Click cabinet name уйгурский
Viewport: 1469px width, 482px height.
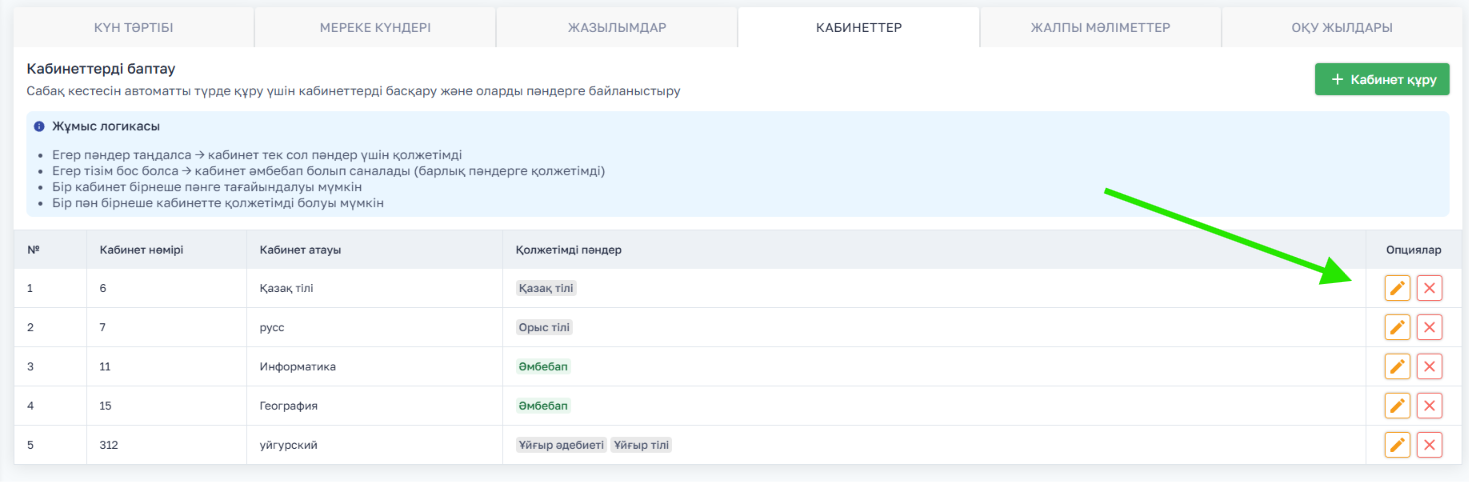tap(288, 445)
